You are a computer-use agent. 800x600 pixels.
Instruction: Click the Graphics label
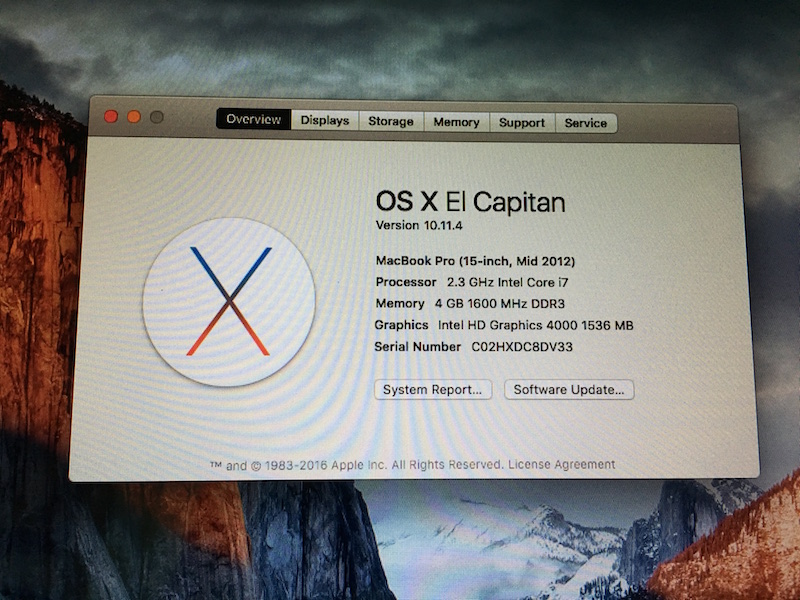[x=402, y=325]
